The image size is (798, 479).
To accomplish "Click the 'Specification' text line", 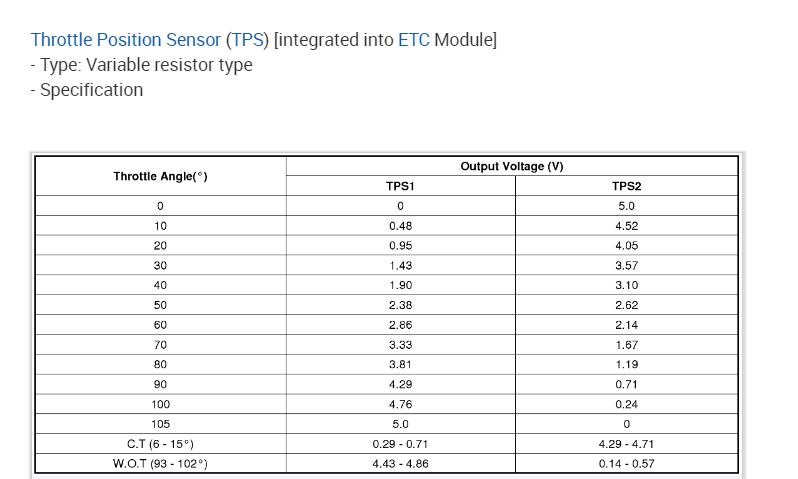I will [92, 90].
